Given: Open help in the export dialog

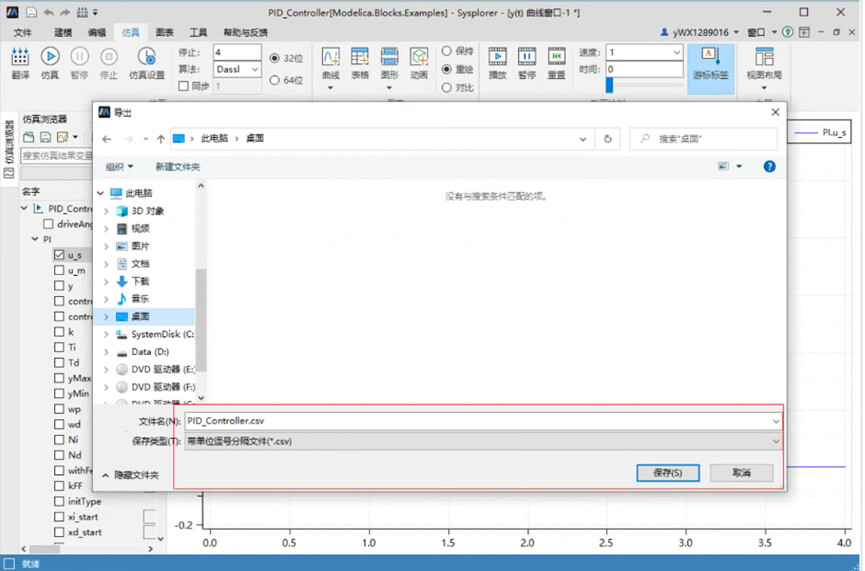Looking at the screenshot, I should pyautogui.click(x=769, y=167).
